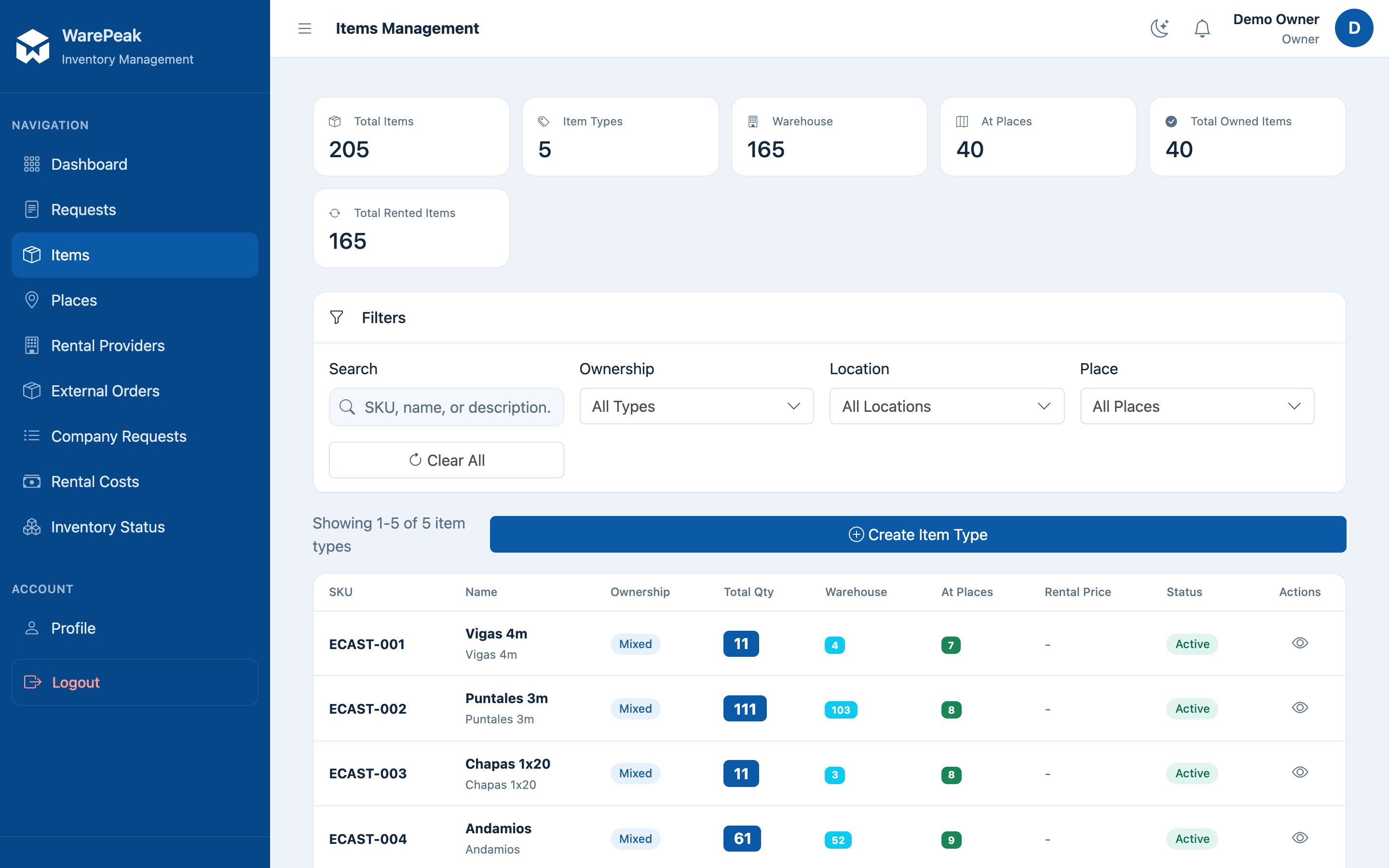Click the Profile person icon
Image resolution: width=1389 pixels, height=868 pixels.
tap(31, 628)
